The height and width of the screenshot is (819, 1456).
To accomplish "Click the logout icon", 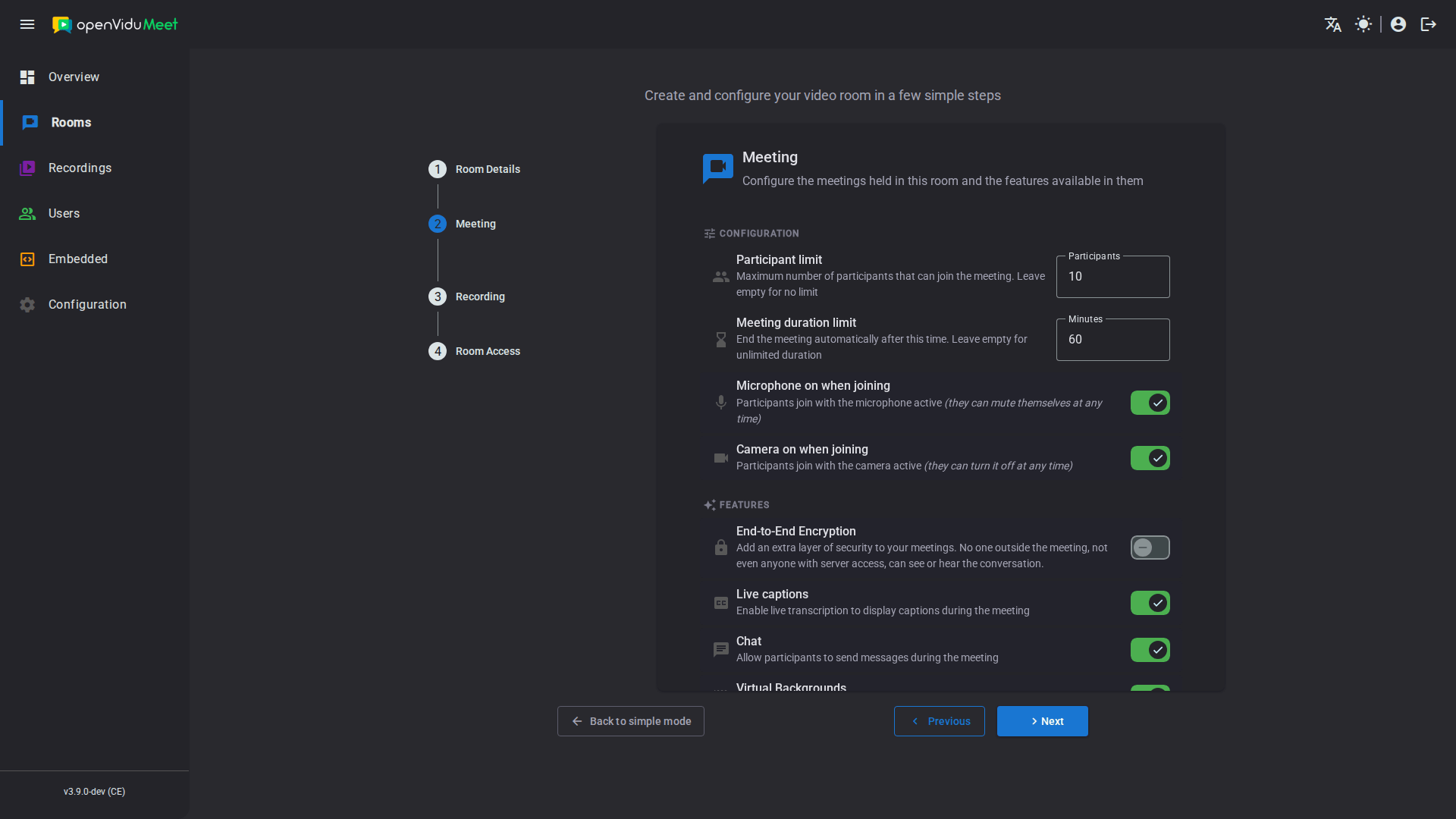I will 1429,24.
